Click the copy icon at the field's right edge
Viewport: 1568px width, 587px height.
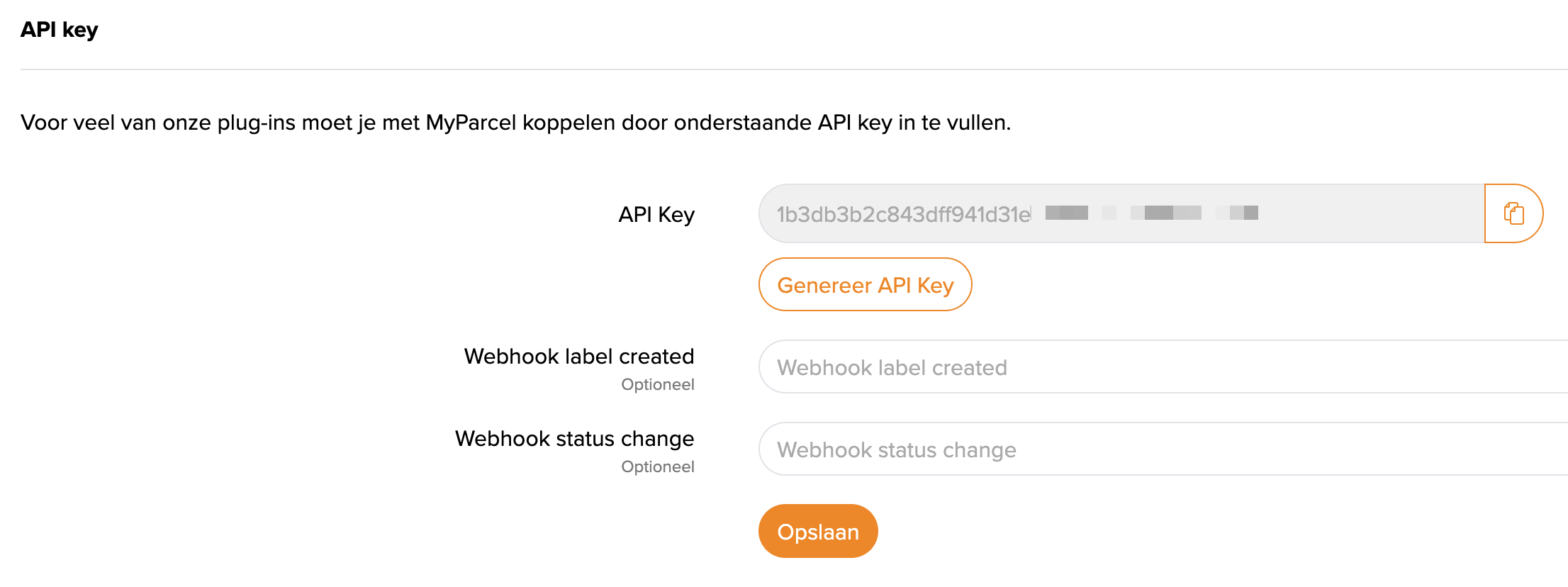1513,213
